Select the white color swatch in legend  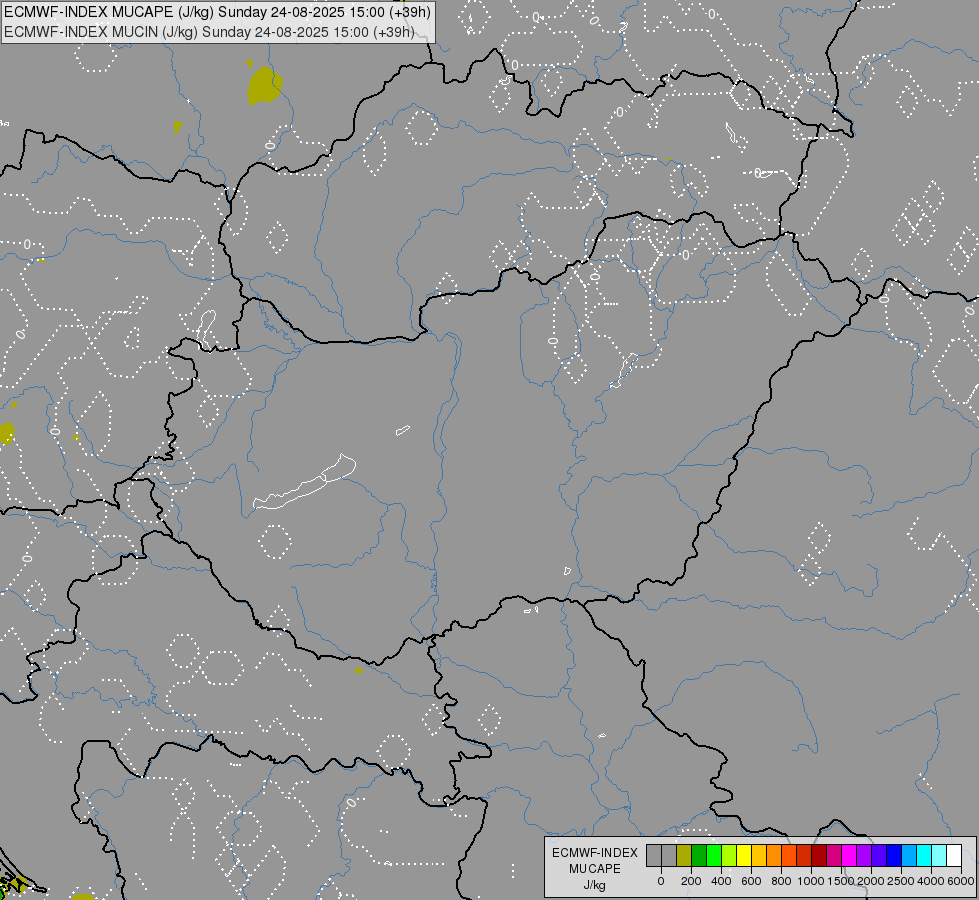click(x=955, y=855)
